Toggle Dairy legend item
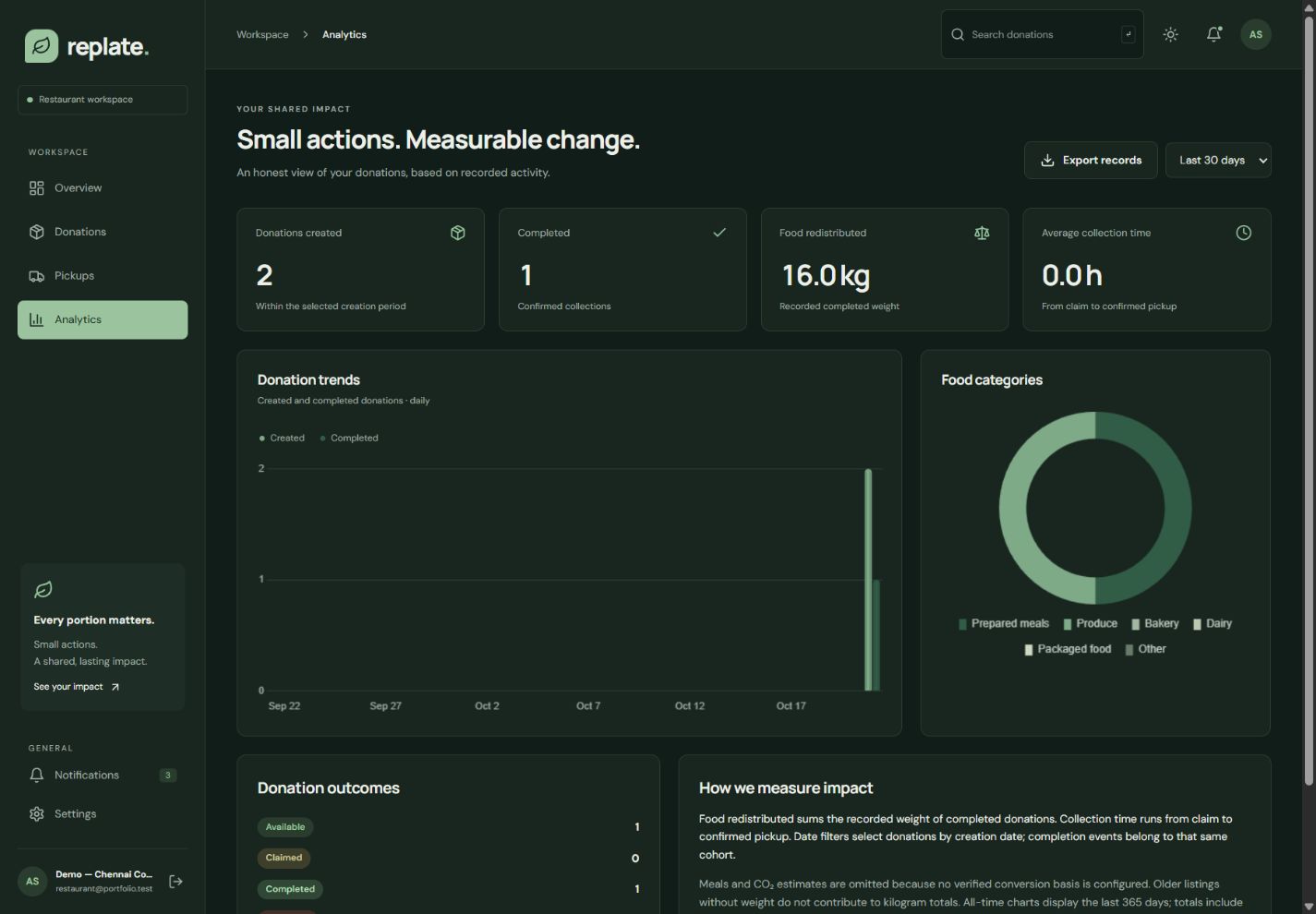Viewport: 1316px width, 914px height. (1213, 624)
